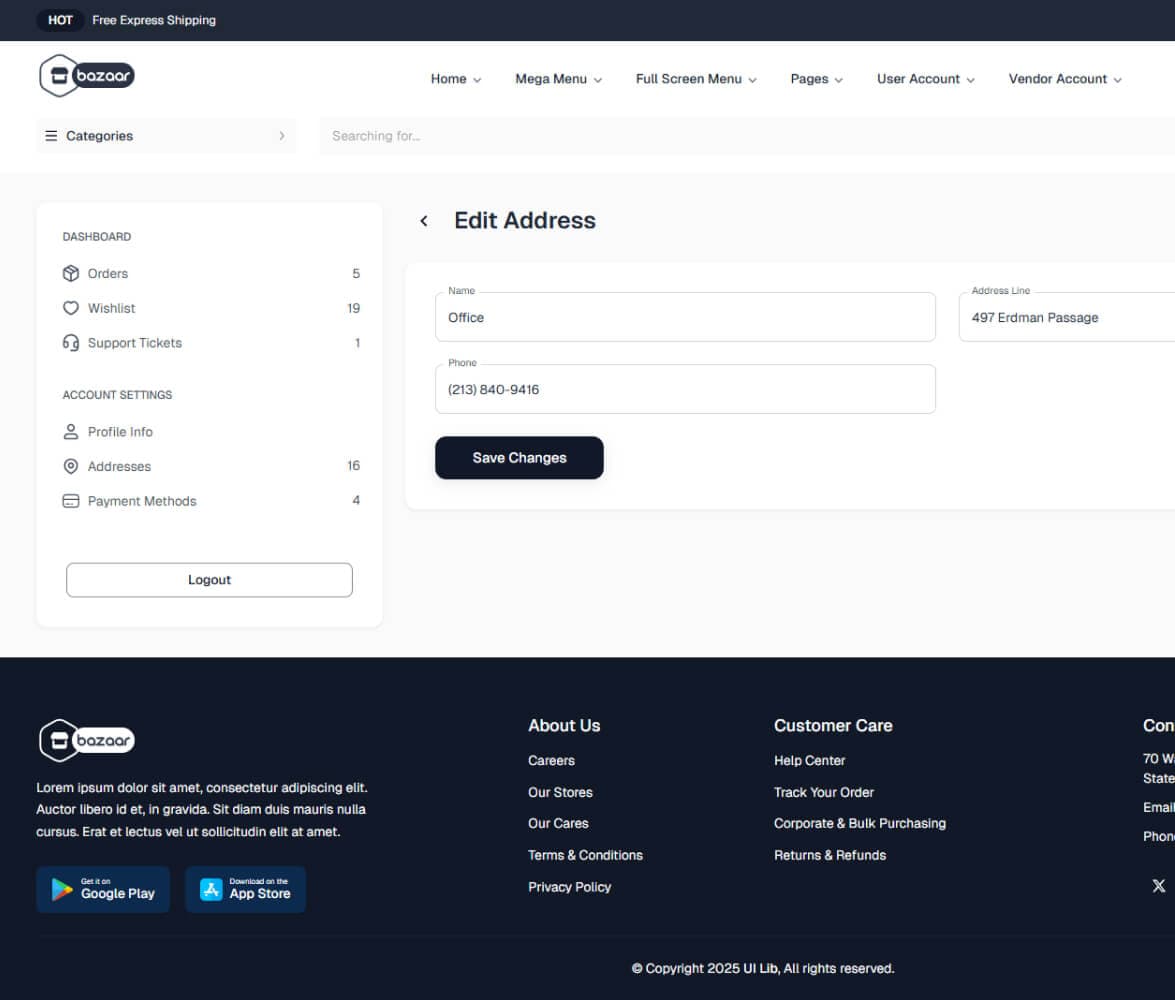Open the Categories hamburger menu icon
This screenshot has width=1175, height=1000.
click(51, 135)
